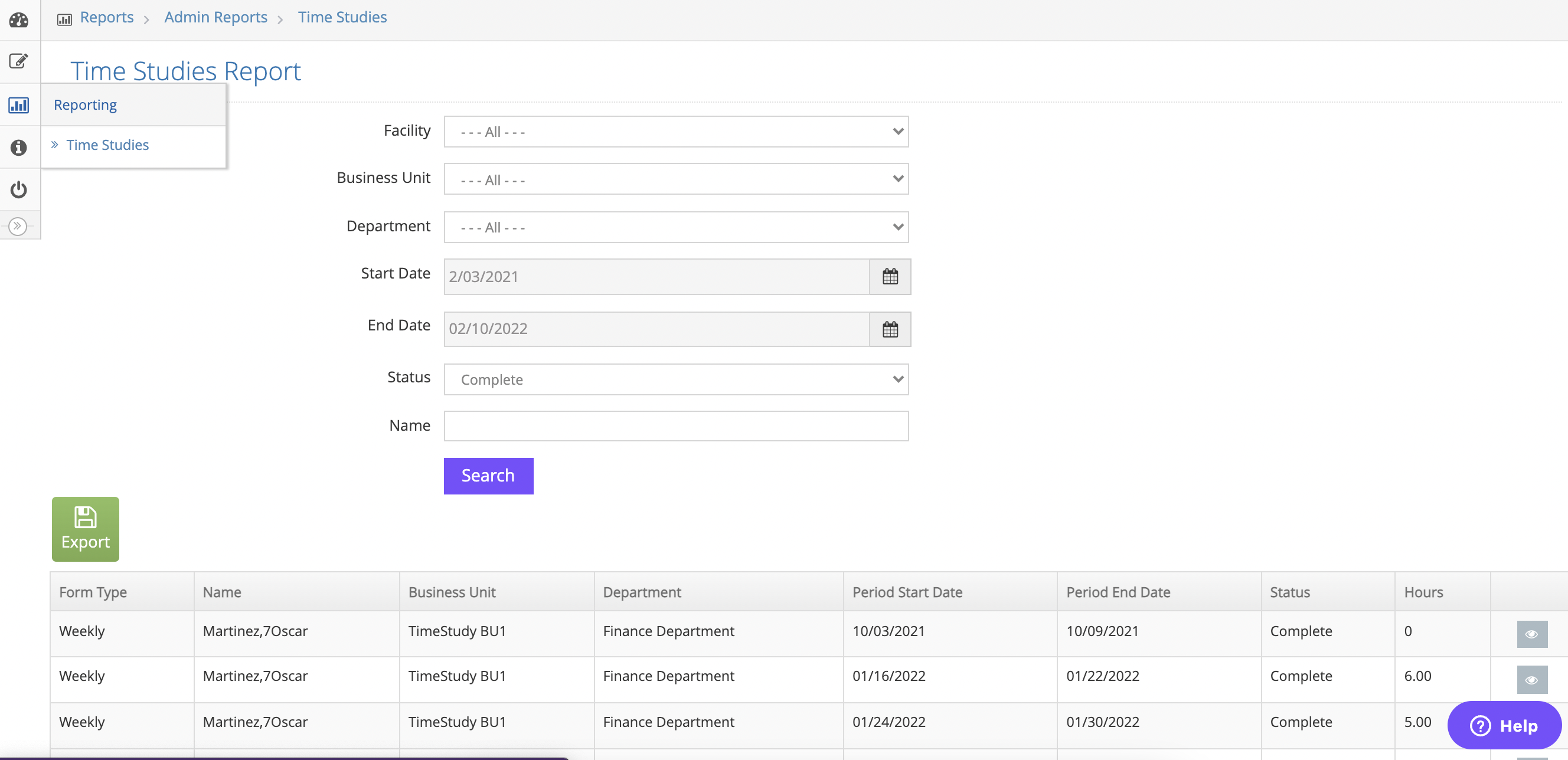Click the power logout sidebar icon
This screenshot has width=1568, height=760.
[19, 189]
